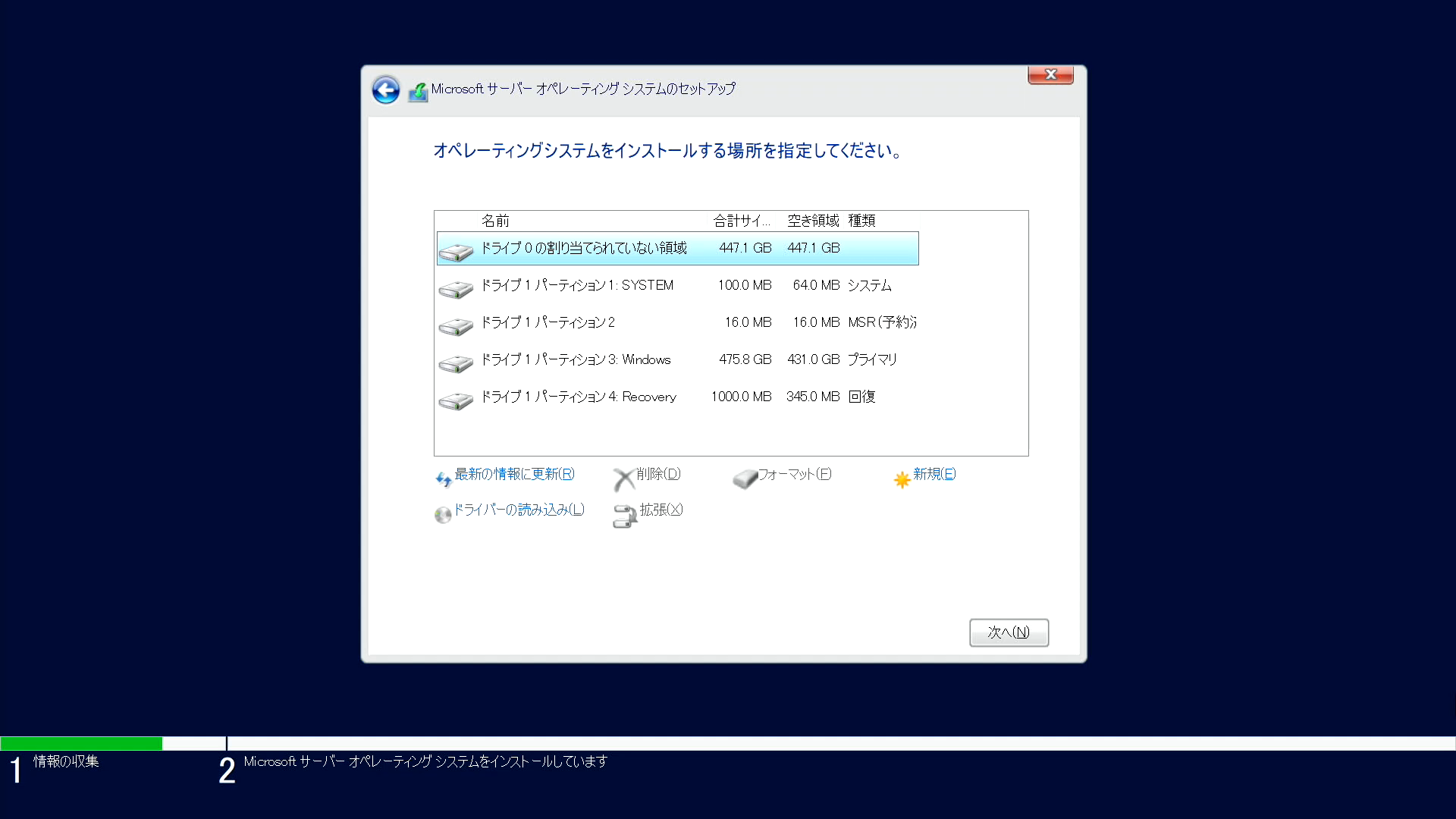Click the 拡張(X) extend link

pyautogui.click(x=661, y=510)
